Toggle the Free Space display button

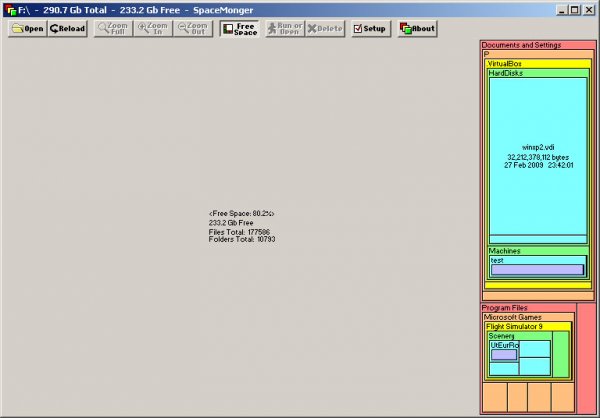pyautogui.click(x=240, y=29)
